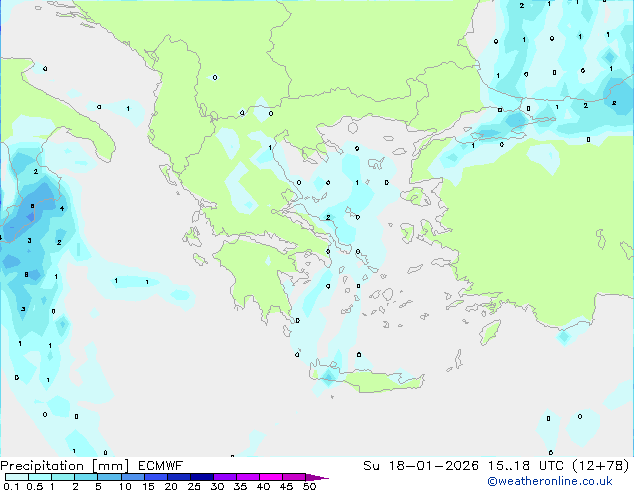Click the above-50 mm legend arrow tip
This screenshot has width=634, height=490.
click(x=317, y=478)
